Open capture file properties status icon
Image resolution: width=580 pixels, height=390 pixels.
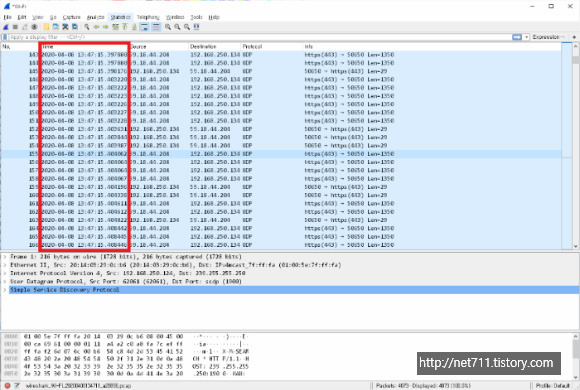17,386
